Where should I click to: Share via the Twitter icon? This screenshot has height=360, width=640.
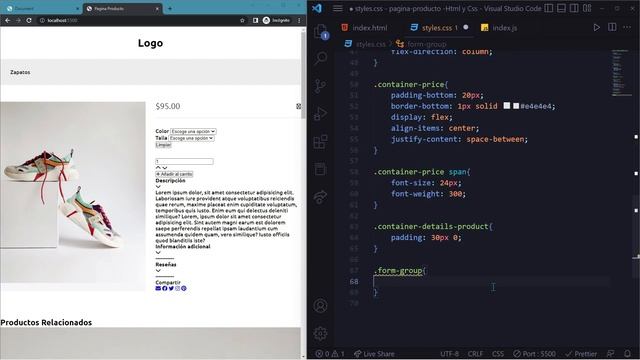(x=171, y=289)
